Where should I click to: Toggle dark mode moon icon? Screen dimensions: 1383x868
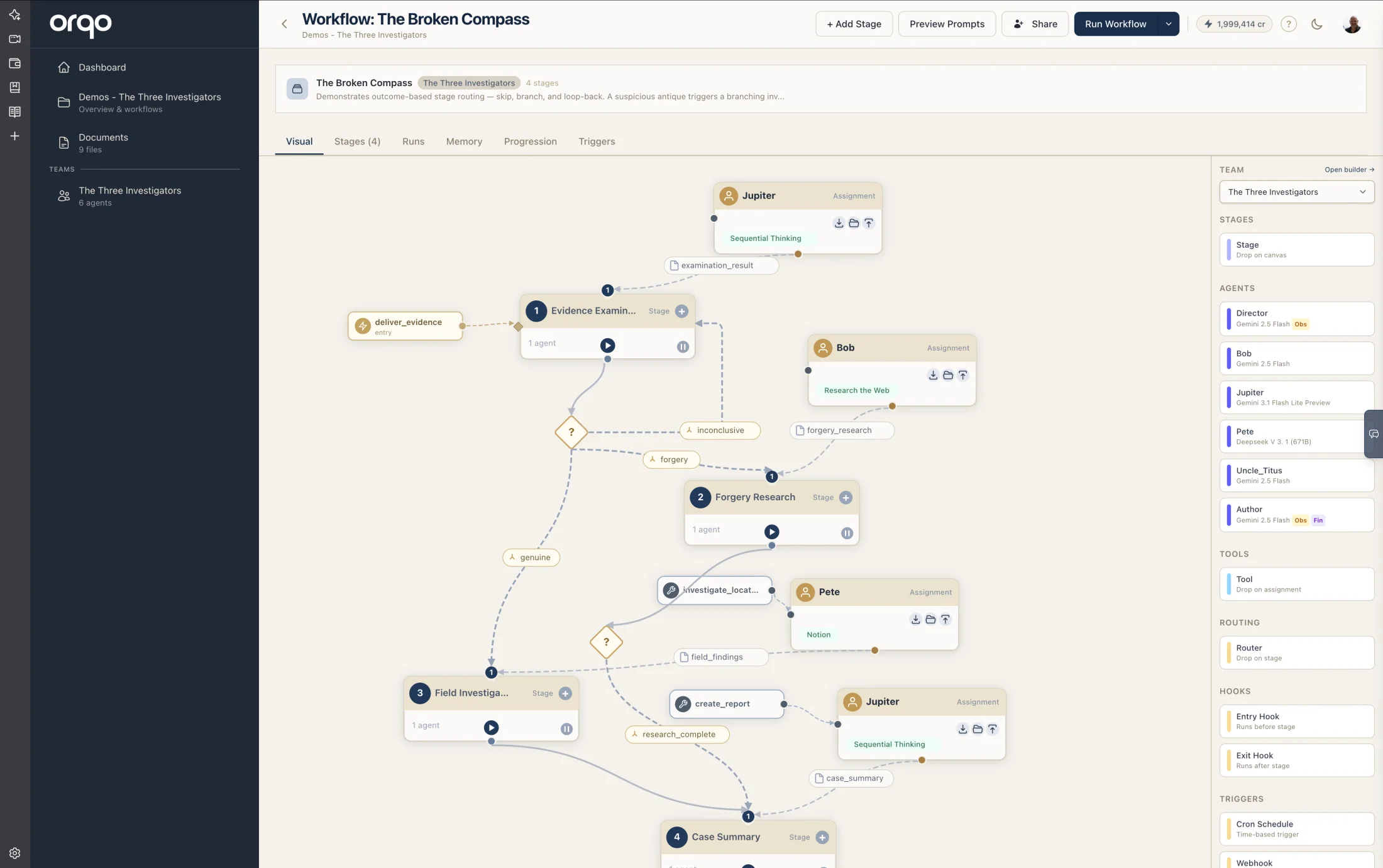tap(1317, 24)
